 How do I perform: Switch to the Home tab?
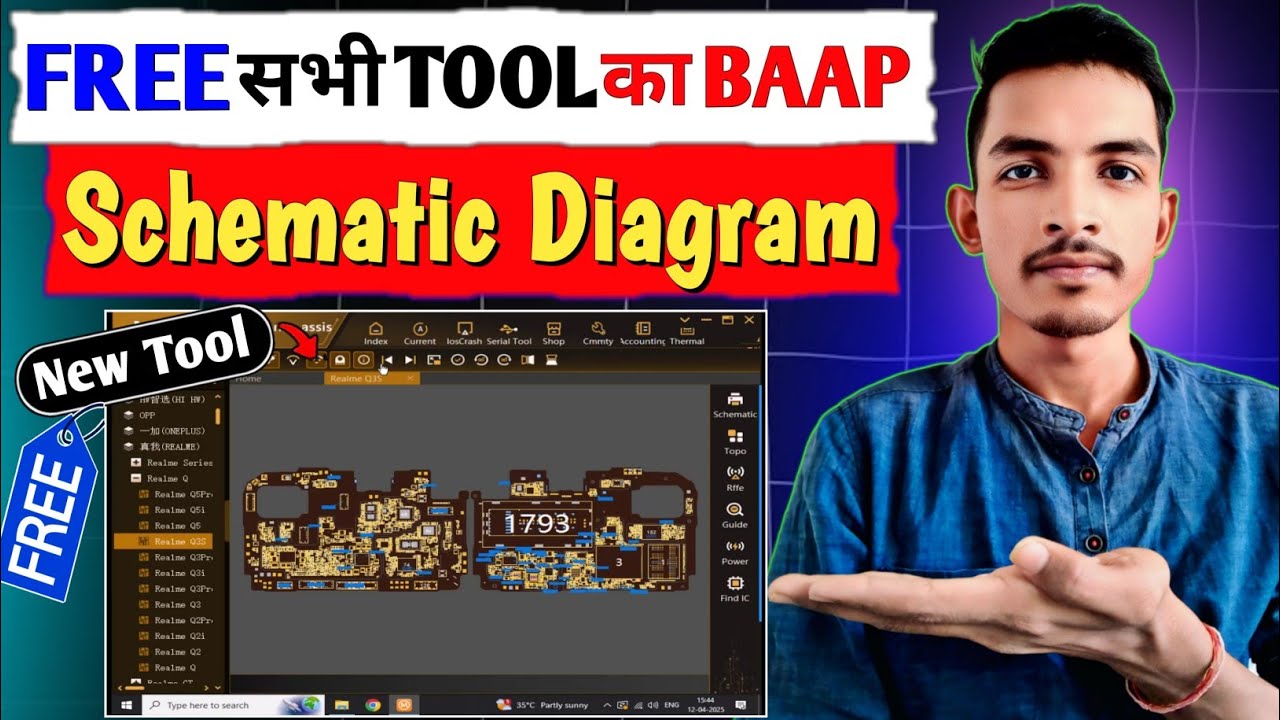[x=248, y=379]
